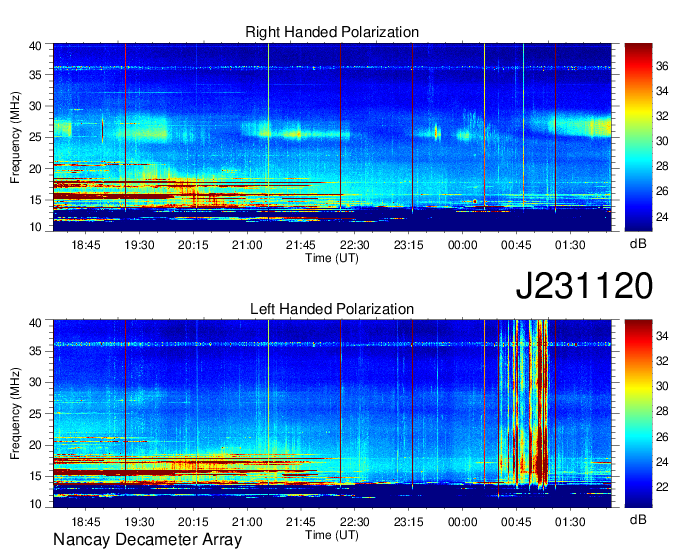Select 19:30 tick under the Right Handed plot
The width and height of the screenshot is (680, 552).
[x=139, y=245]
